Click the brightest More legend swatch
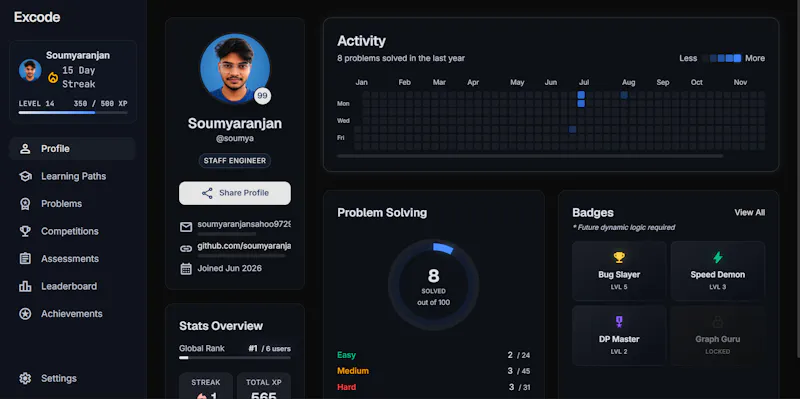800x399 pixels. pyautogui.click(x=737, y=58)
